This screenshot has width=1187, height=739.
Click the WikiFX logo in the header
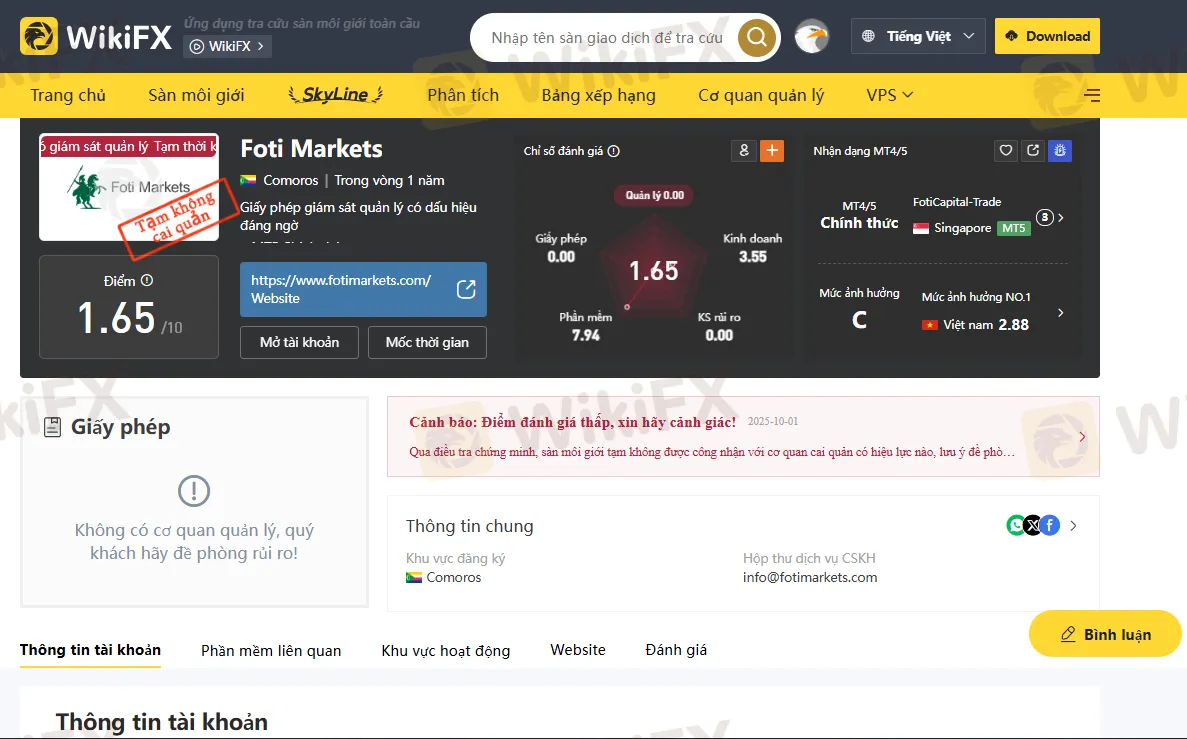(96, 36)
